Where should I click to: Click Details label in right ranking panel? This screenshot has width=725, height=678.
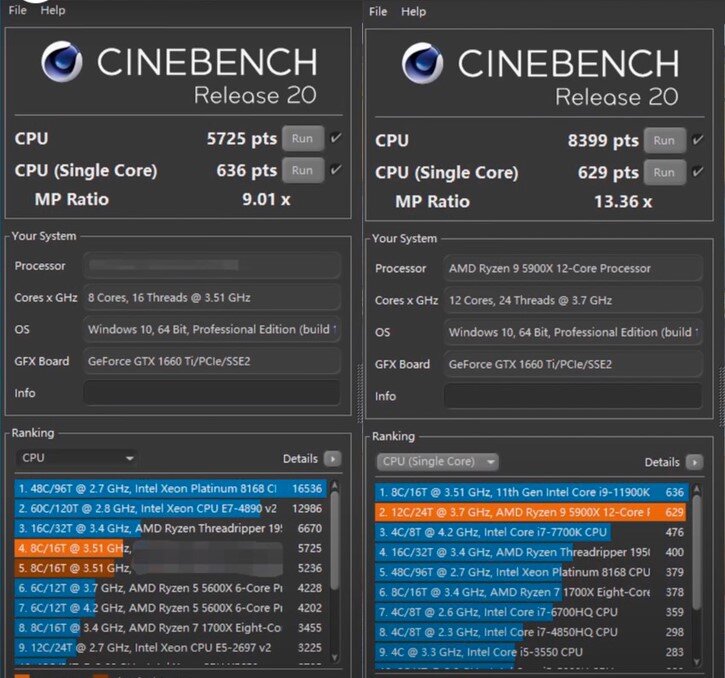tap(662, 462)
